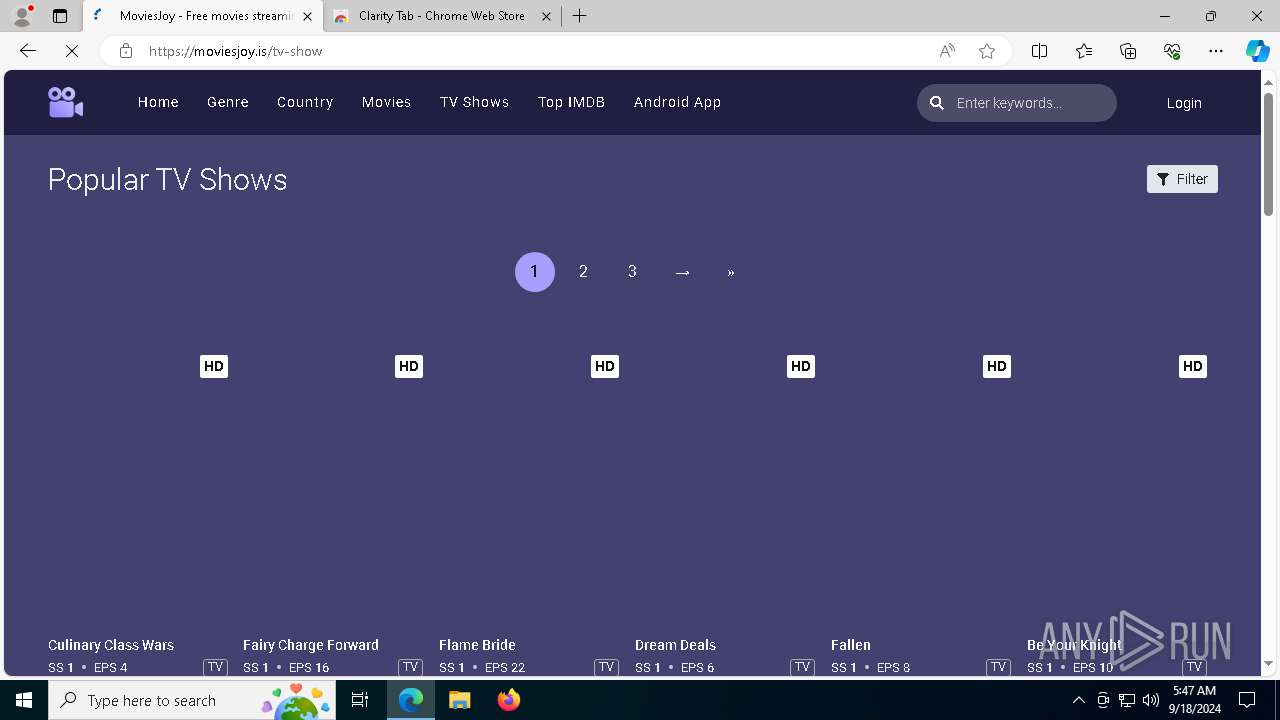Open Fallen title
1280x720 pixels.
tap(851, 645)
